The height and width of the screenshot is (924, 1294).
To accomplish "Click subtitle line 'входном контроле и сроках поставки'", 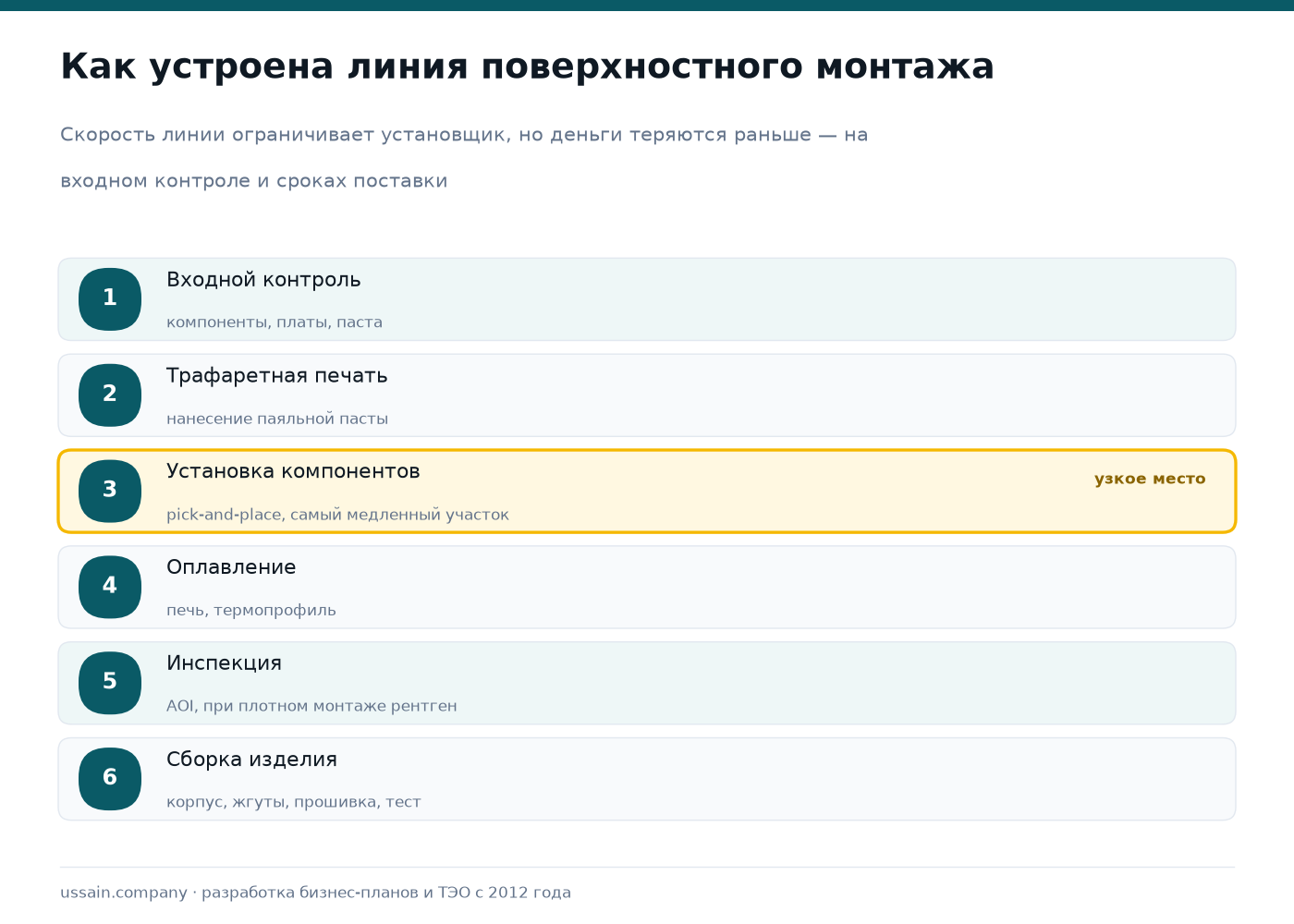I will tap(254, 181).
